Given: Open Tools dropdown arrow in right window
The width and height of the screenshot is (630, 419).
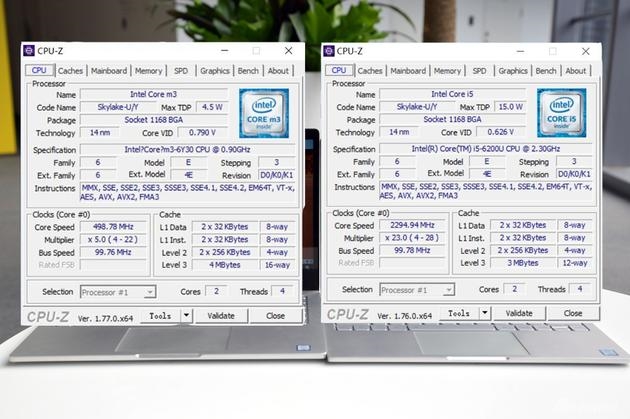Looking at the screenshot, I should (x=485, y=313).
